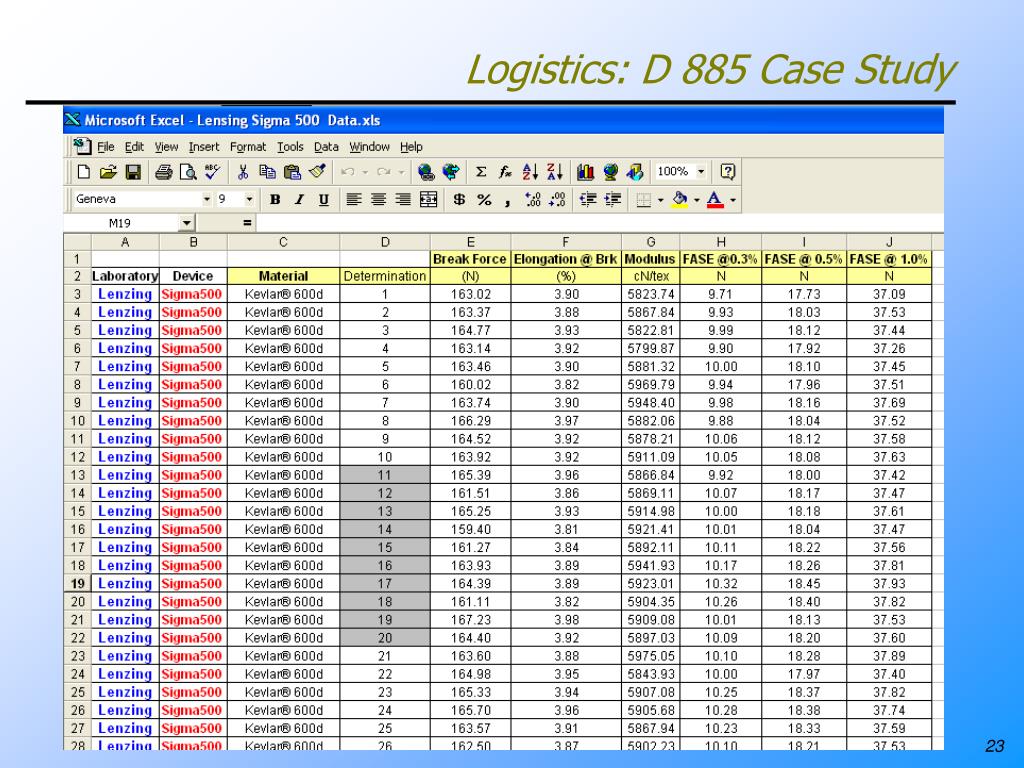The height and width of the screenshot is (768, 1024).
Task: Select Determination cell containing 17
Action: [385, 584]
